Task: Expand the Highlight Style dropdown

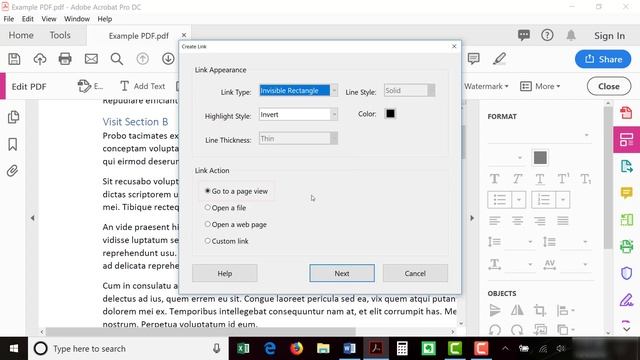Action: pos(334,114)
